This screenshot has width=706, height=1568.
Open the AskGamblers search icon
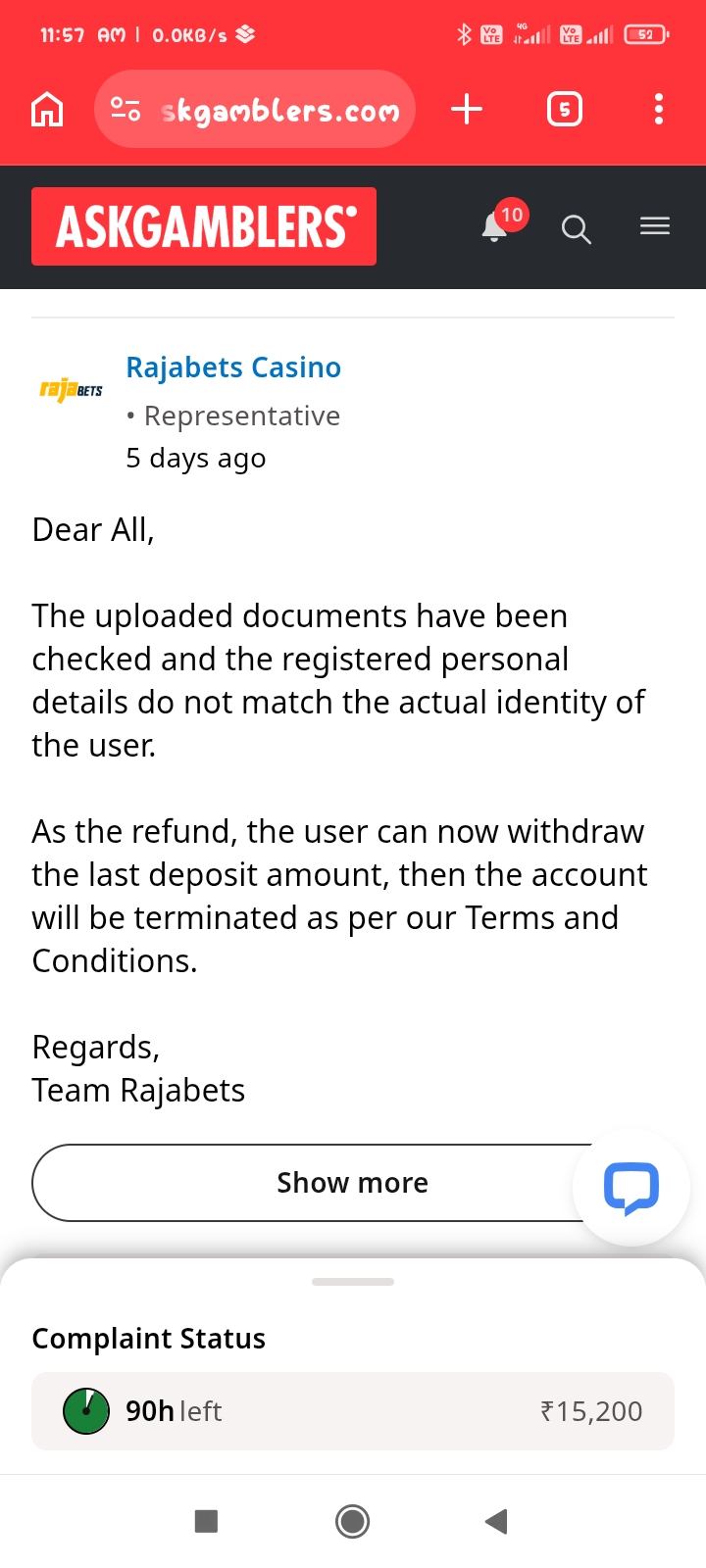(577, 230)
